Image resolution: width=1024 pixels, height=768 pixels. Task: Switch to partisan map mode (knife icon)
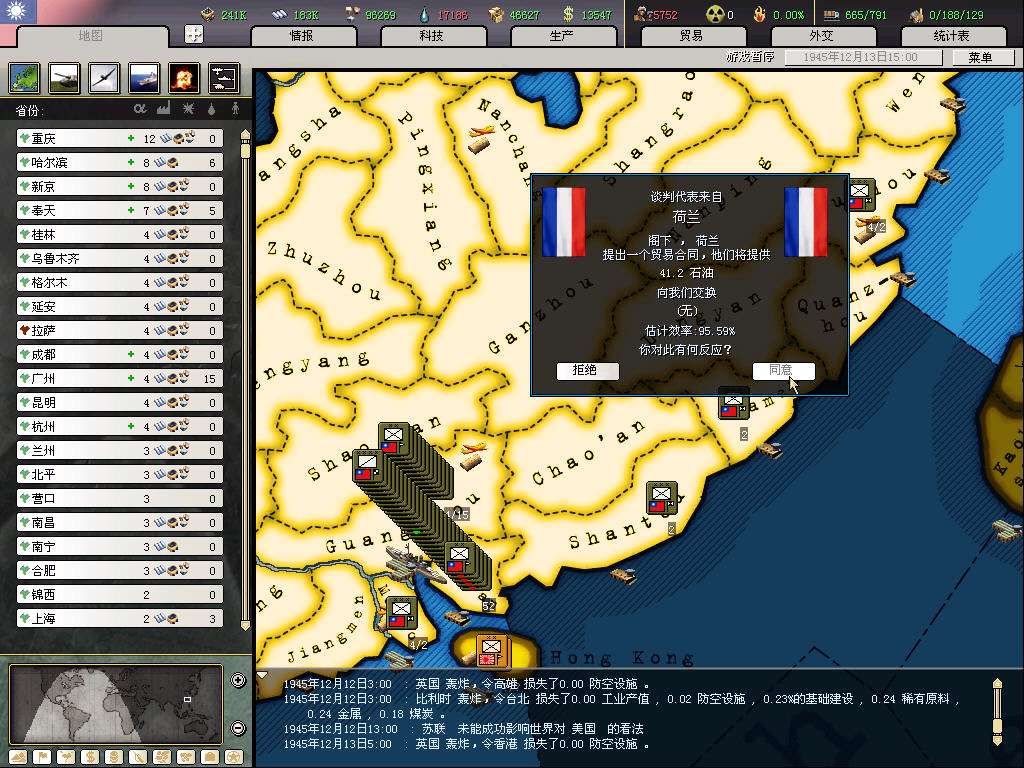point(138,758)
